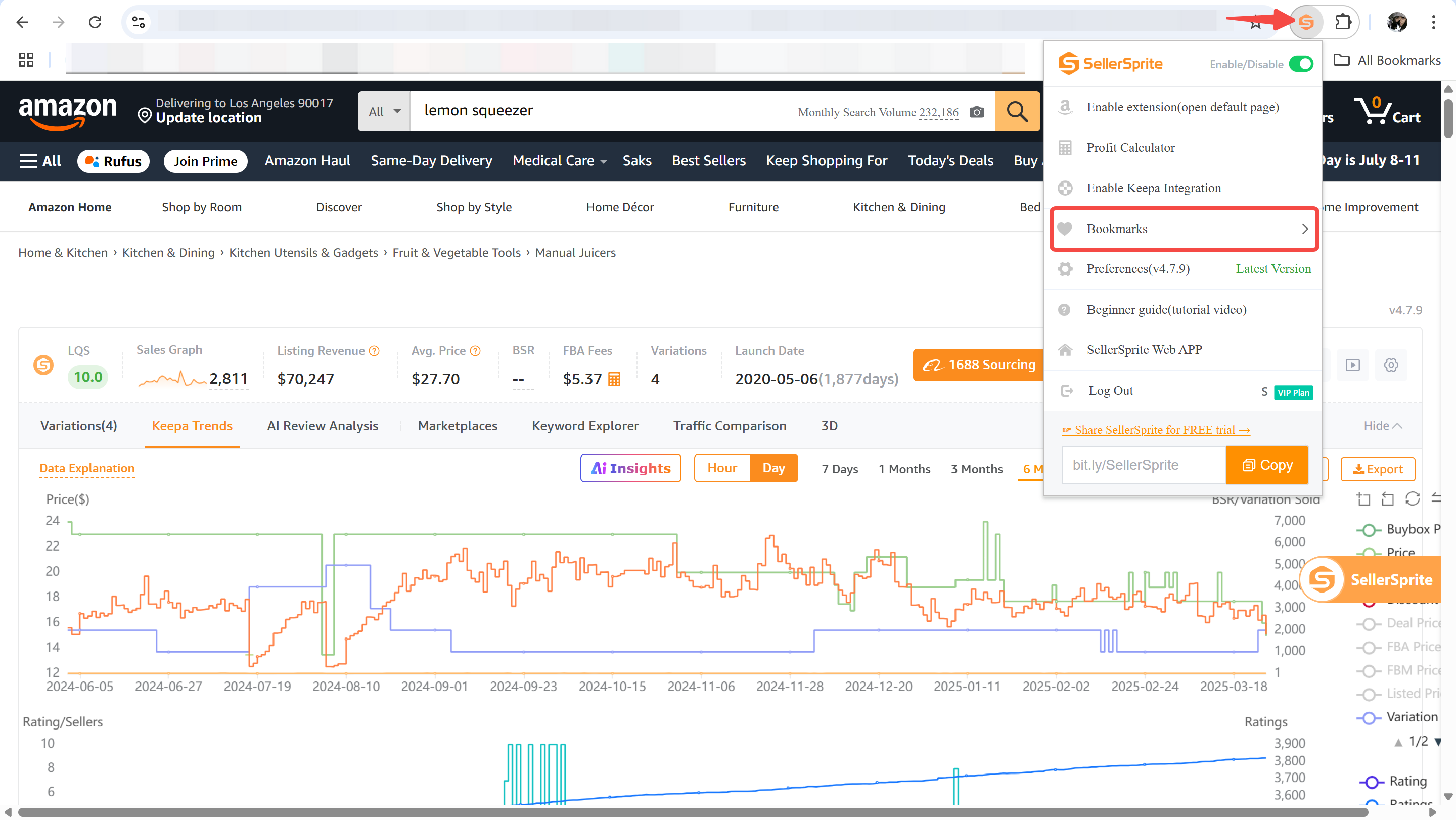The width and height of the screenshot is (1456, 820).
Task: Expand the Bookmarks submenu
Action: [x=1184, y=229]
